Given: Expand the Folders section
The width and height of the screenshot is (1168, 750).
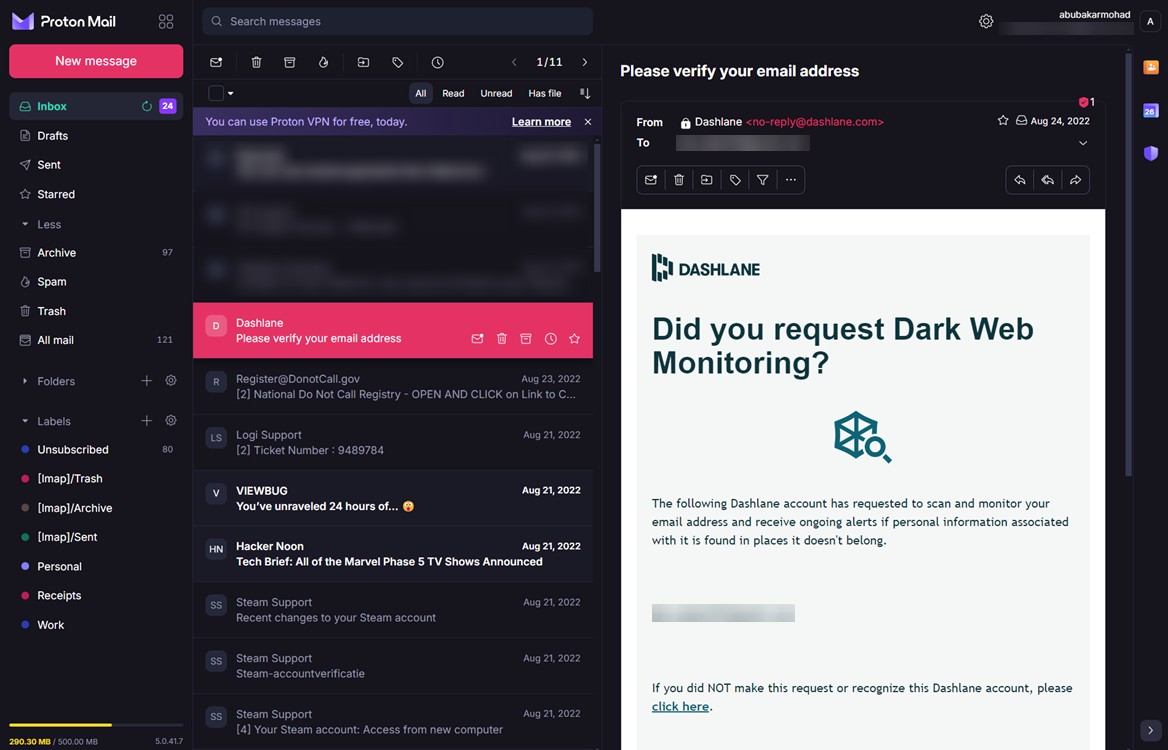Looking at the screenshot, I should (25, 381).
